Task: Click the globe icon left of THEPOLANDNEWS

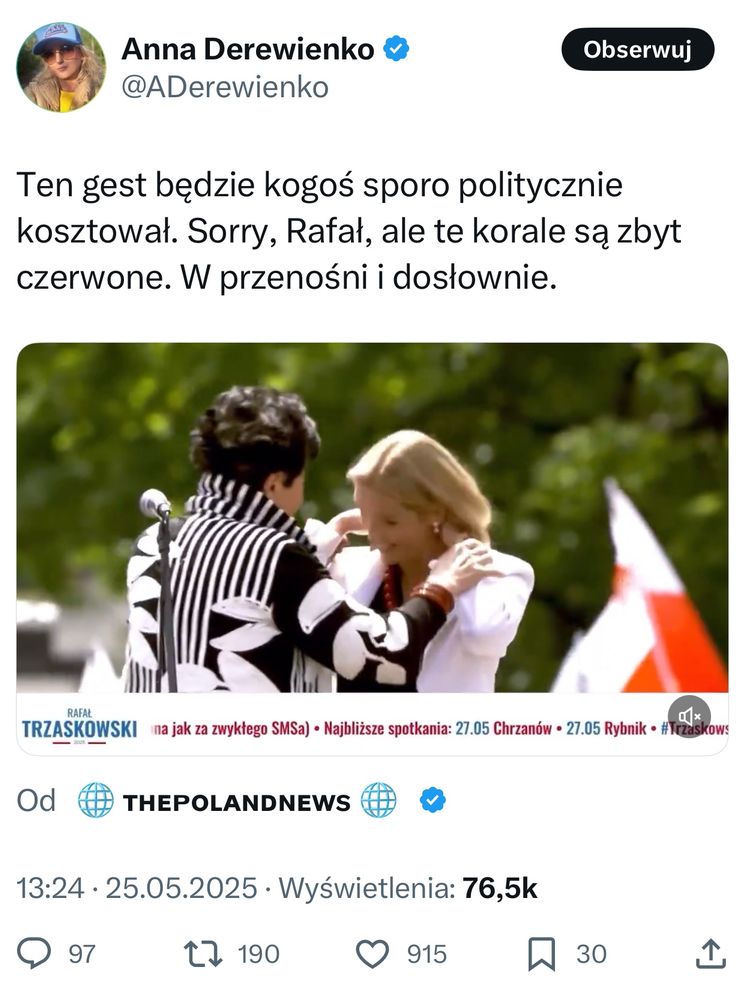Action: pos(96,800)
